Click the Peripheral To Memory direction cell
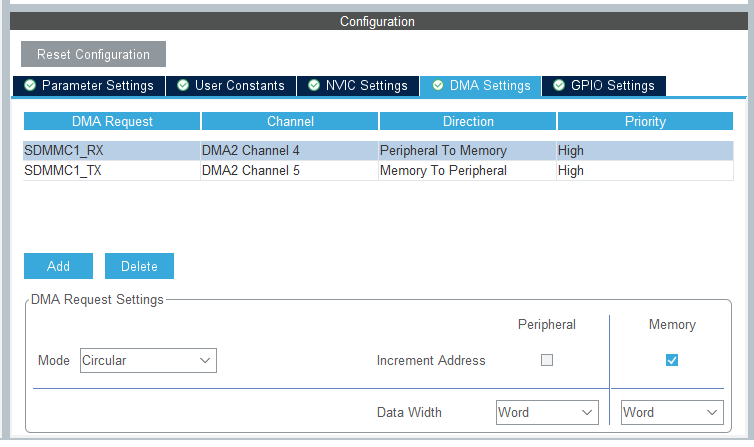 (x=467, y=150)
